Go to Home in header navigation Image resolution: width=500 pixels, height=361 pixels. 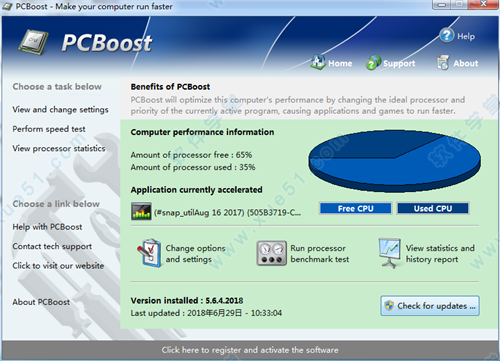(340, 63)
